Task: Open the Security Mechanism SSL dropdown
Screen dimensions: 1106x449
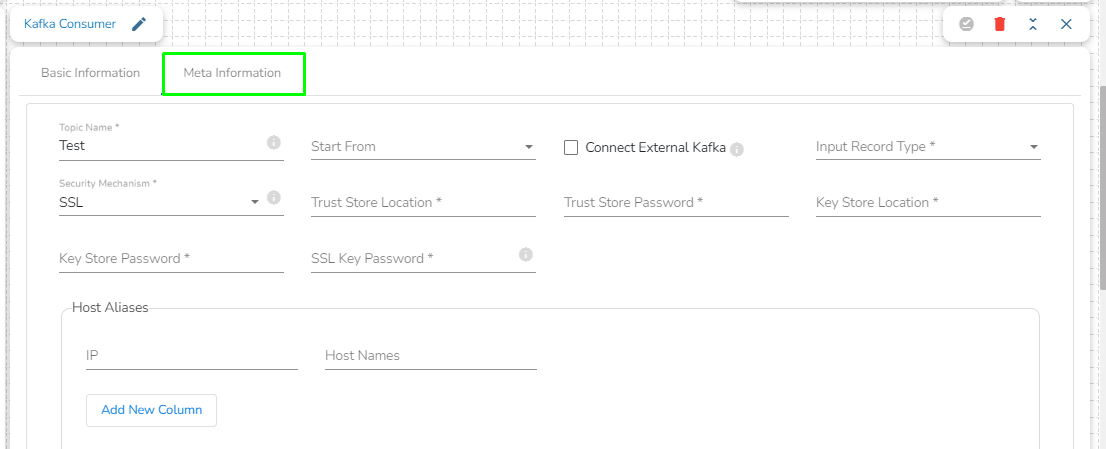Action: point(160,202)
